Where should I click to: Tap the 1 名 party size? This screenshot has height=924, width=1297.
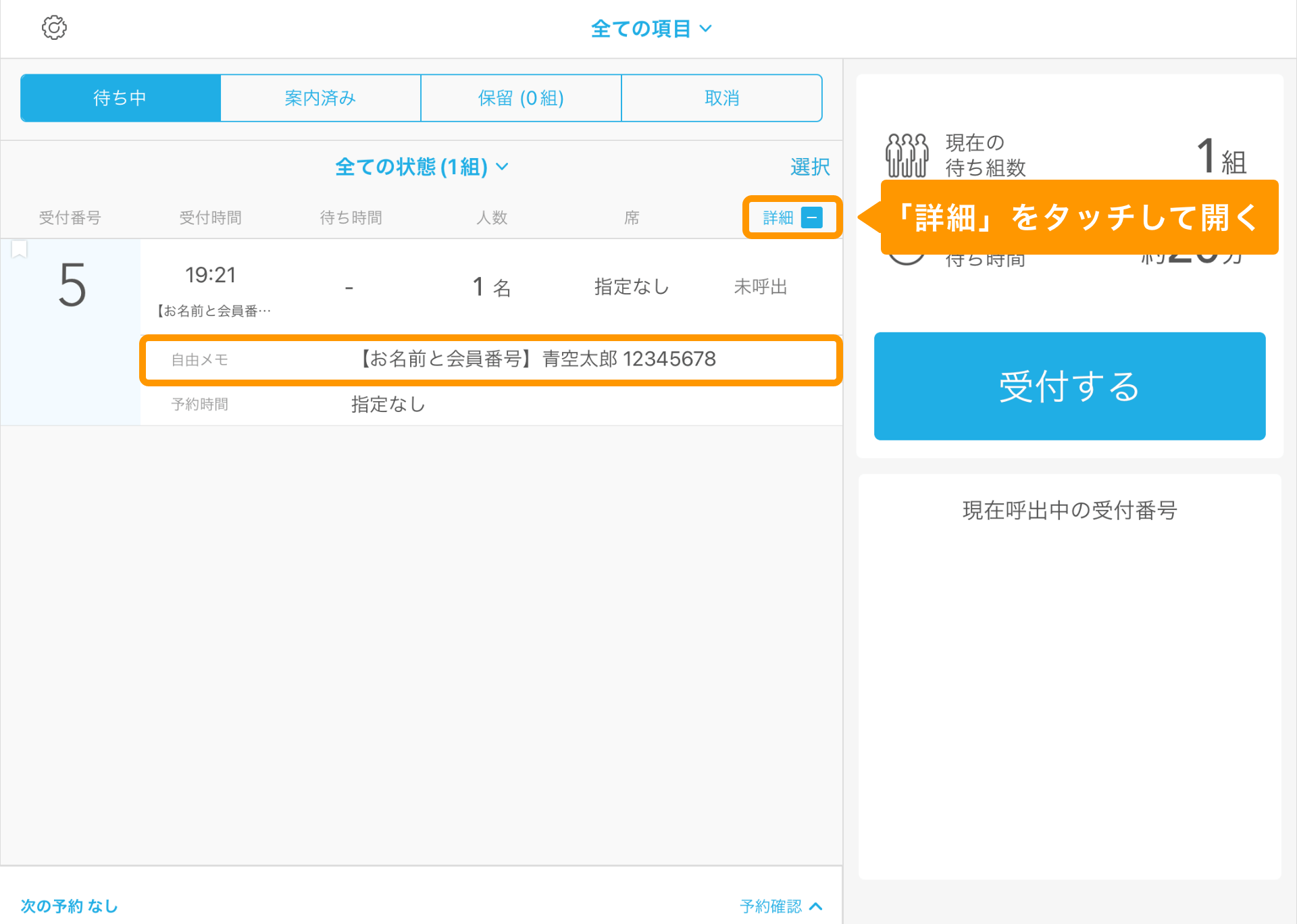click(491, 287)
